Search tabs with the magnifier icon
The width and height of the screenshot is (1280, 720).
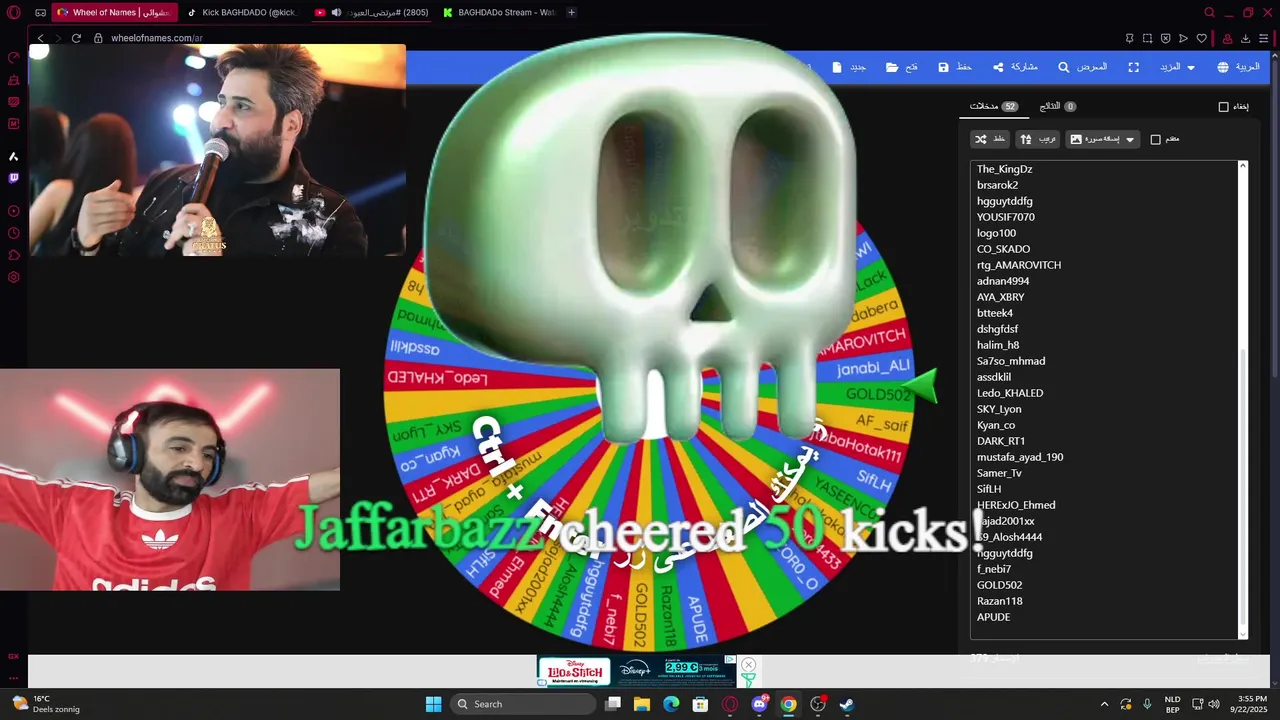click(x=1209, y=13)
